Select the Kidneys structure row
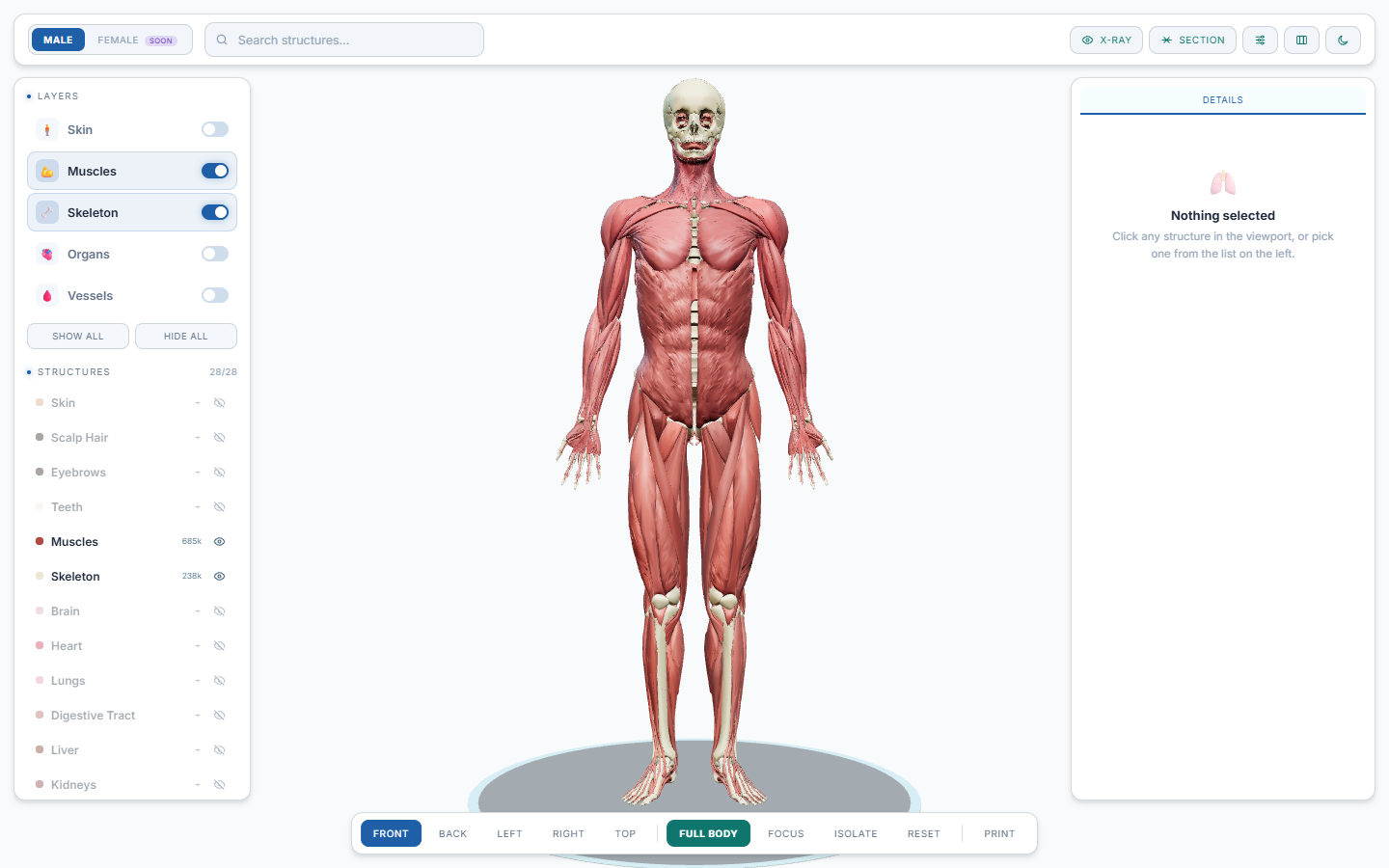The width and height of the screenshot is (1389, 868). (132, 785)
